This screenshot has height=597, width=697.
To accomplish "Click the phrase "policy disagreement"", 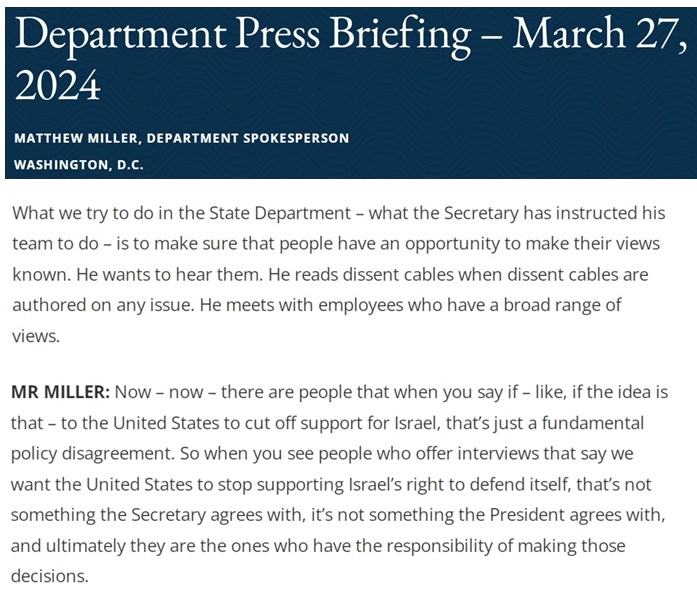I will [x=91, y=454].
